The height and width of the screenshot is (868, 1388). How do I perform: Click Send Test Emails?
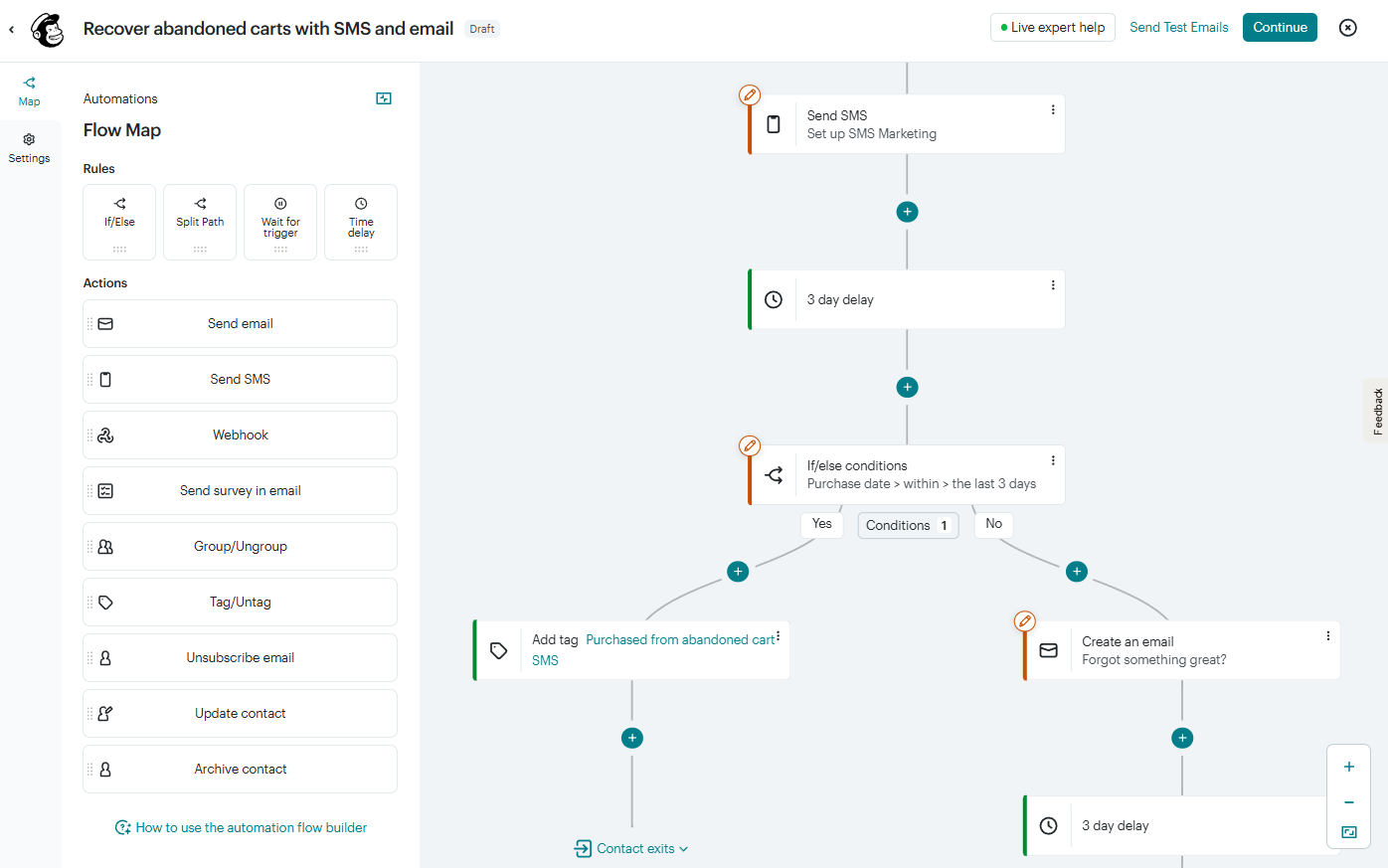click(x=1179, y=27)
